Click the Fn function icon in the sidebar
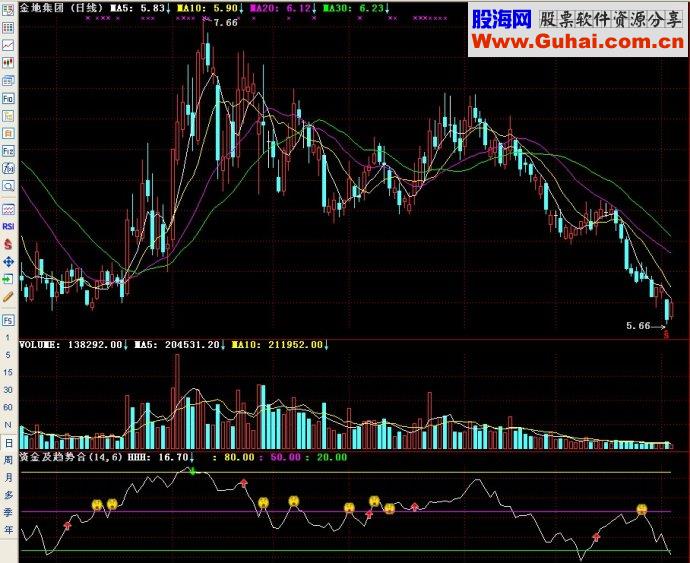 click(x=8, y=151)
